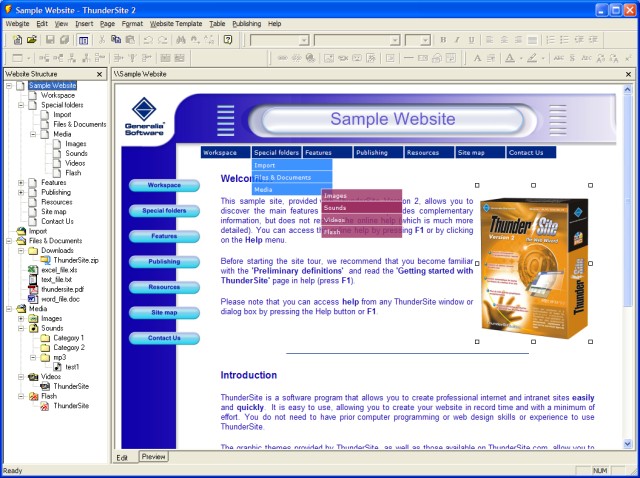Open the Insert menu

[84, 24]
